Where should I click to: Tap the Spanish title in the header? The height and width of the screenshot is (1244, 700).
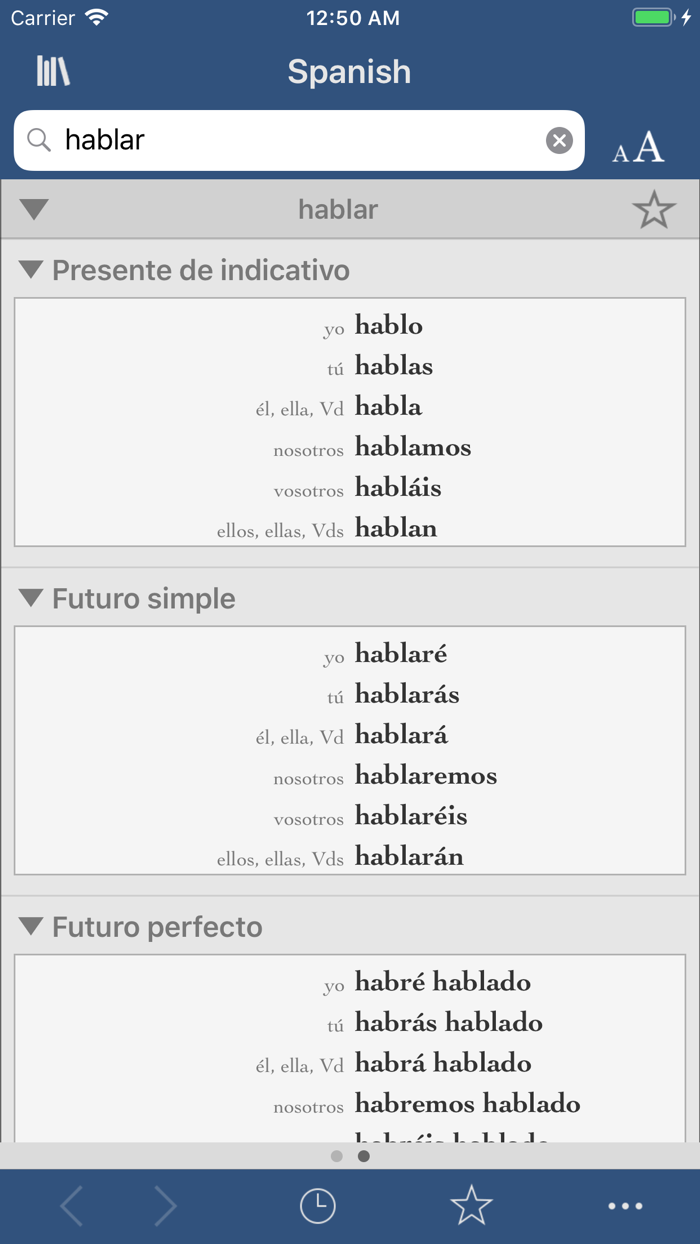click(x=349, y=71)
